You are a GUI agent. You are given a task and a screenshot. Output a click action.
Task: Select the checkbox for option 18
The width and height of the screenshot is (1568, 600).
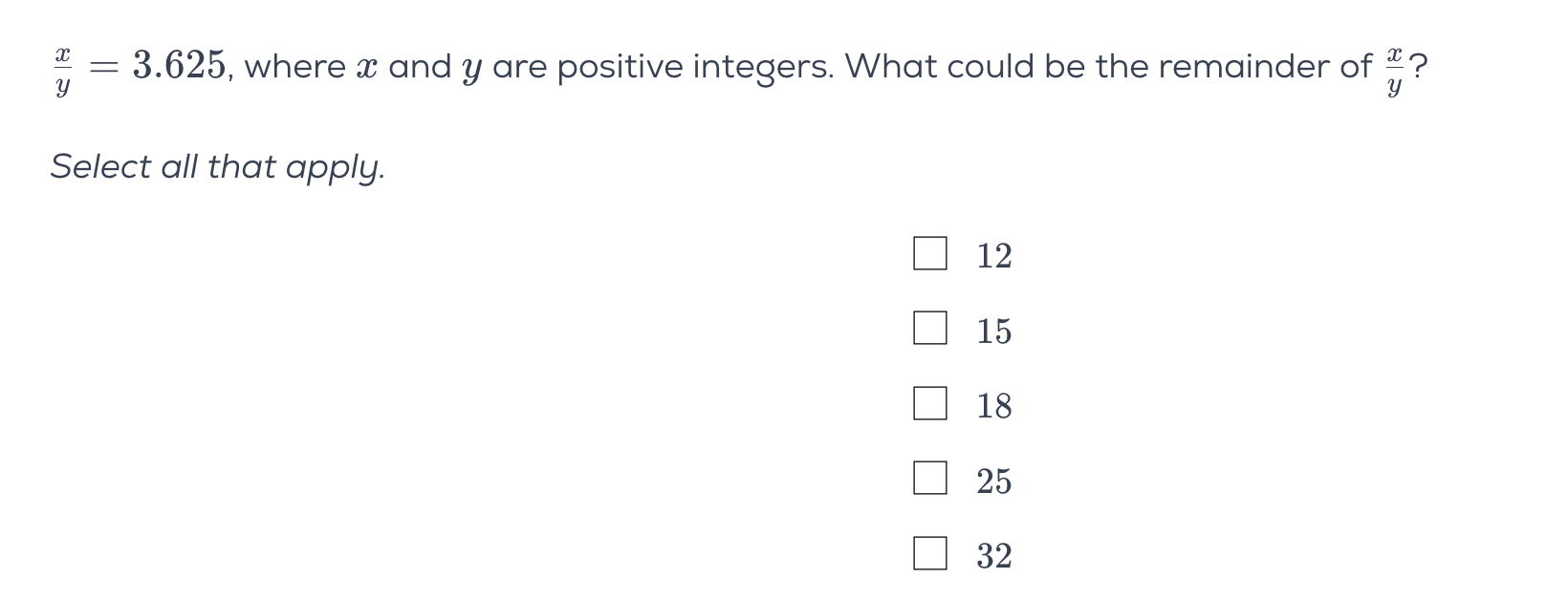(x=929, y=404)
